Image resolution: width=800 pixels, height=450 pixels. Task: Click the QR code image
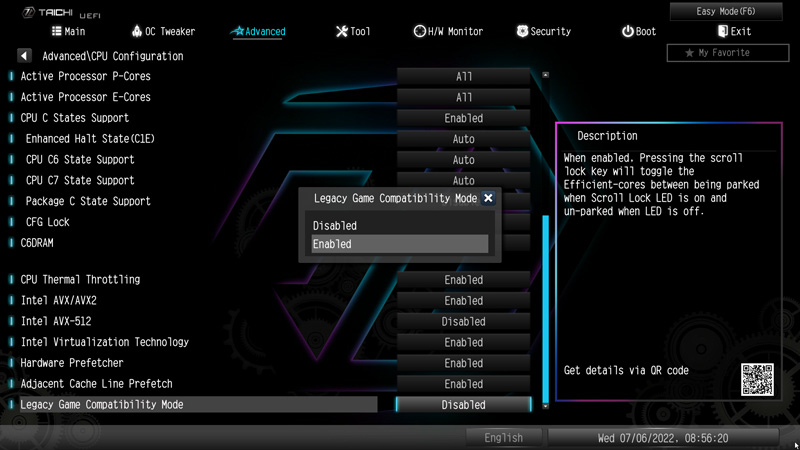[x=757, y=380]
